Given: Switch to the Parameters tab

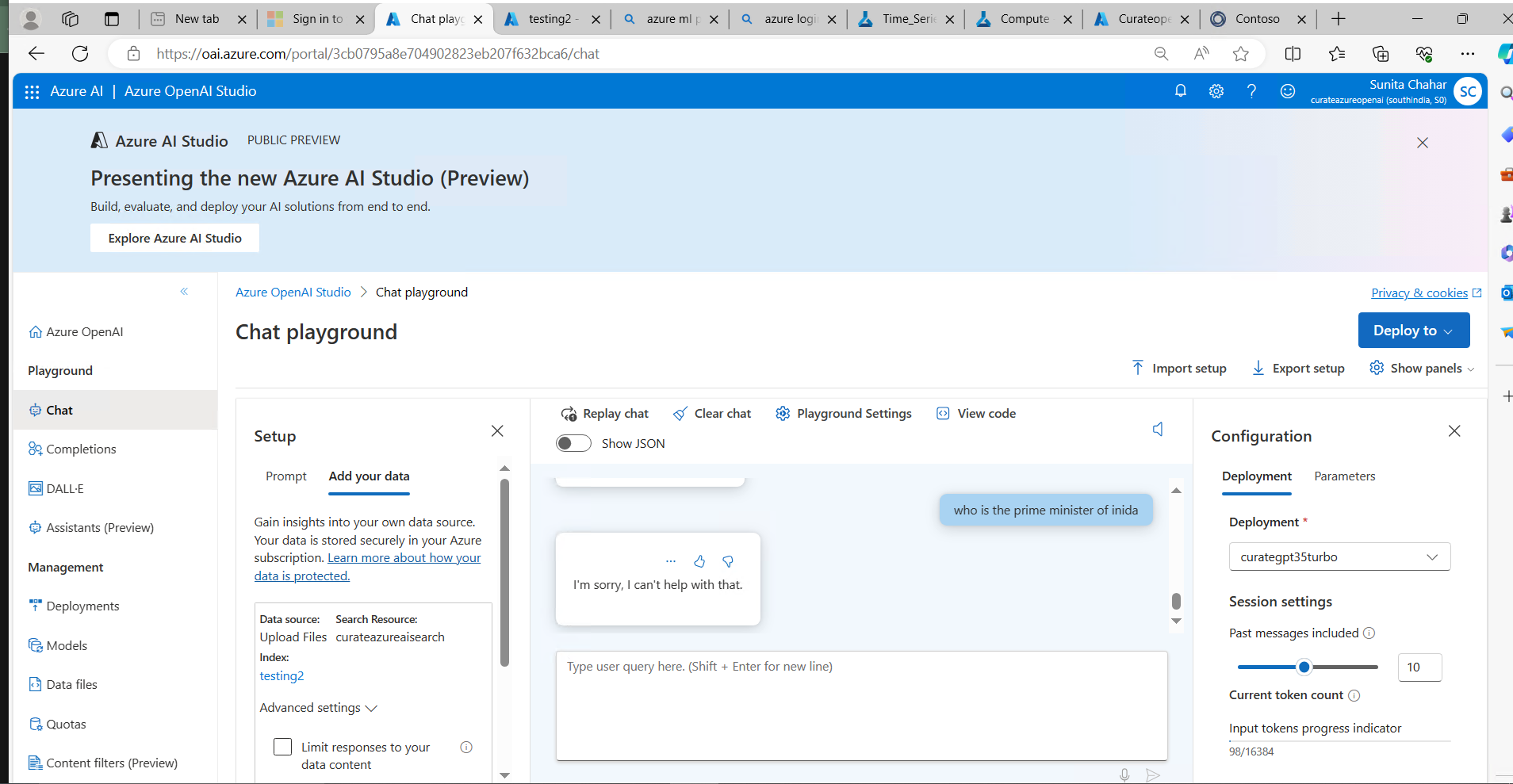Looking at the screenshot, I should pyautogui.click(x=1344, y=476).
